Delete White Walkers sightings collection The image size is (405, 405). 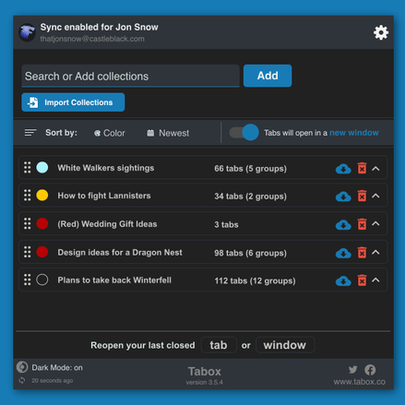pos(362,168)
